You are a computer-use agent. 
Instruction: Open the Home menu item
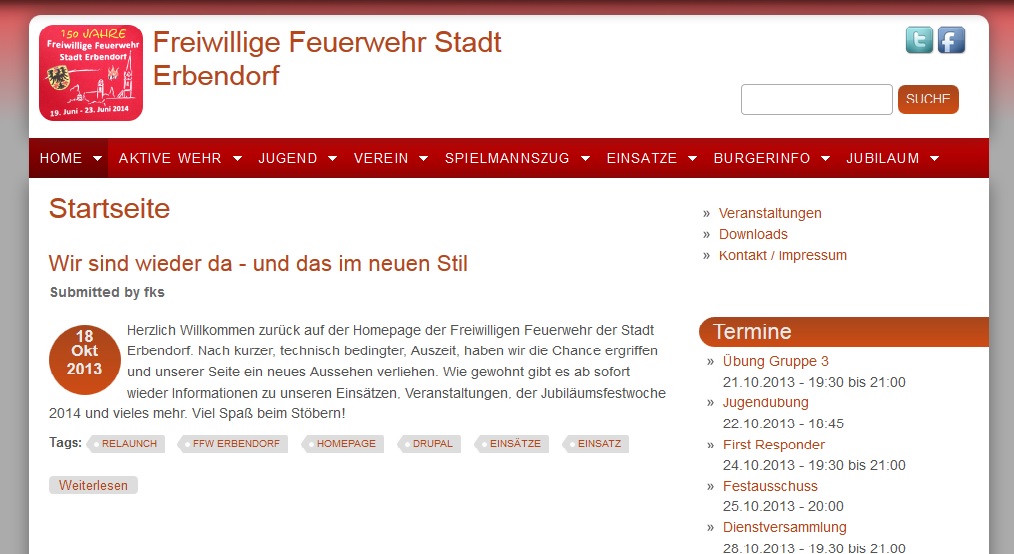click(x=61, y=158)
